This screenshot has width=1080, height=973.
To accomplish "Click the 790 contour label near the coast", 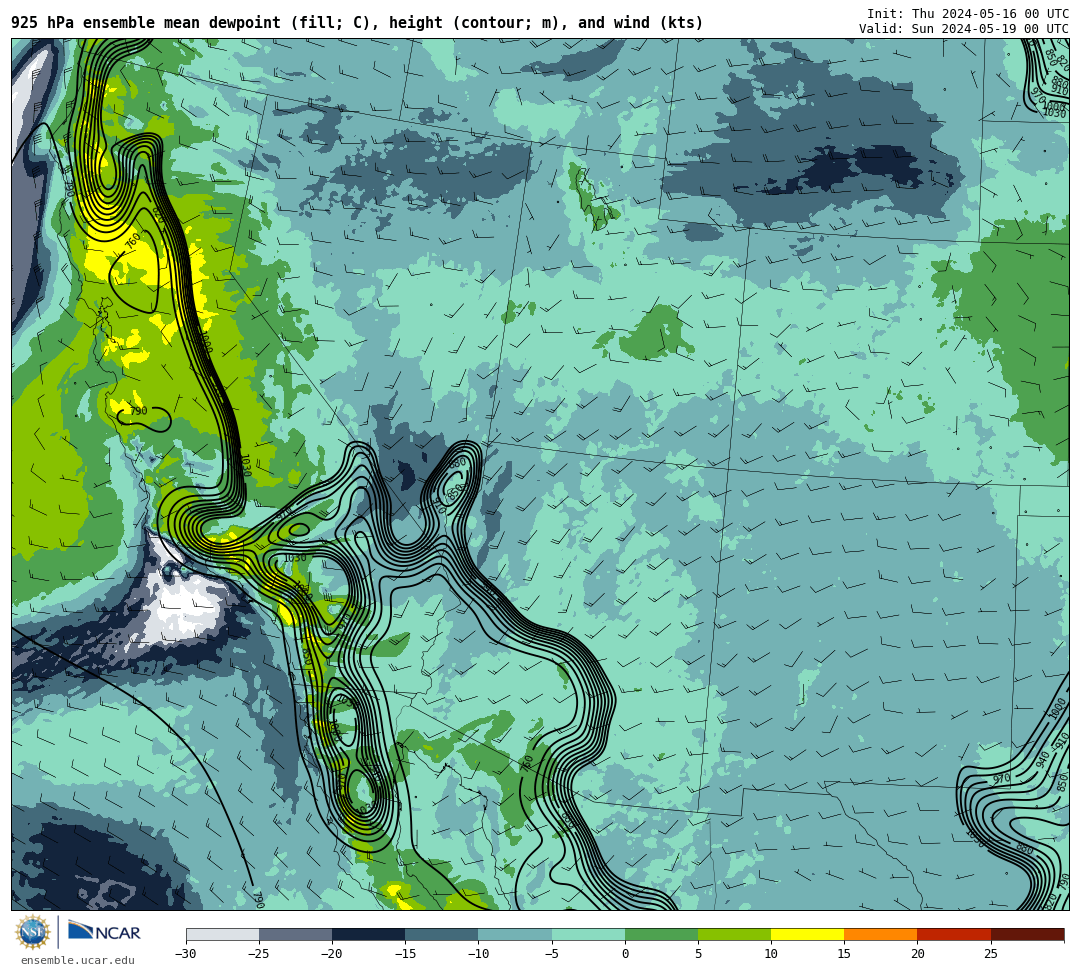I will click(x=138, y=411).
